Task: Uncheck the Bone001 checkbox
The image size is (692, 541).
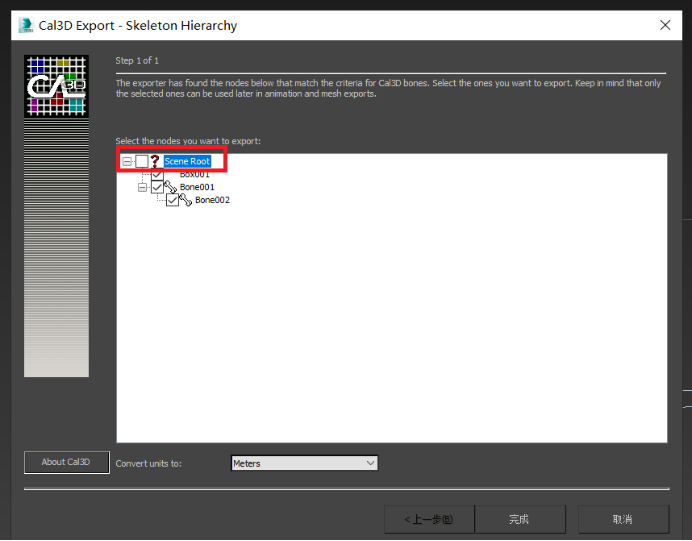Action: [157, 187]
